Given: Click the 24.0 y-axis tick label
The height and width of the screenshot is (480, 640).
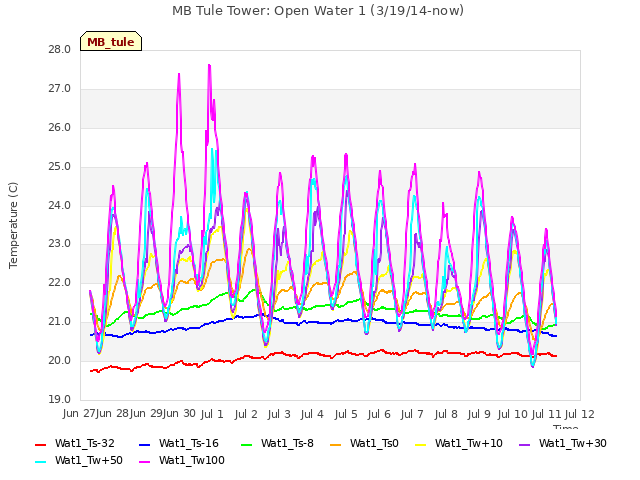Looking at the screenshot, I should (x=60, y=205).
